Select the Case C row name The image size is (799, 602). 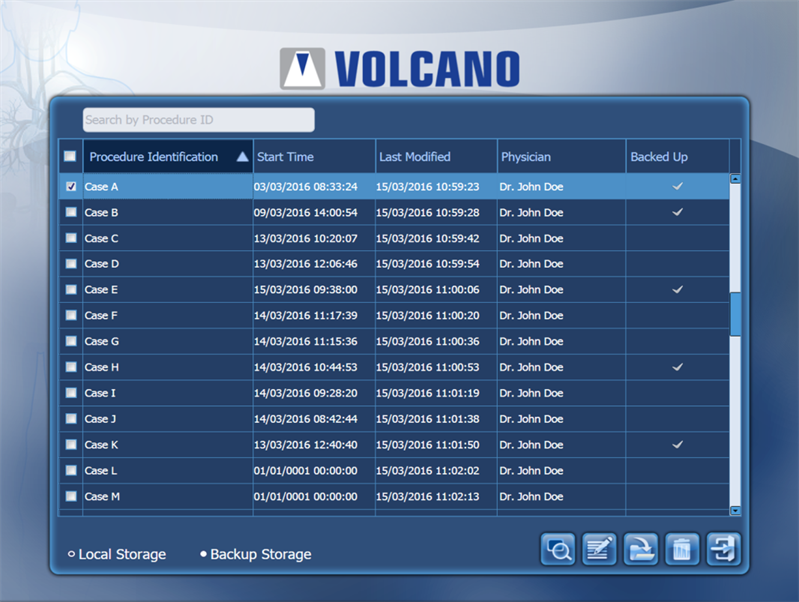(101, 238)
